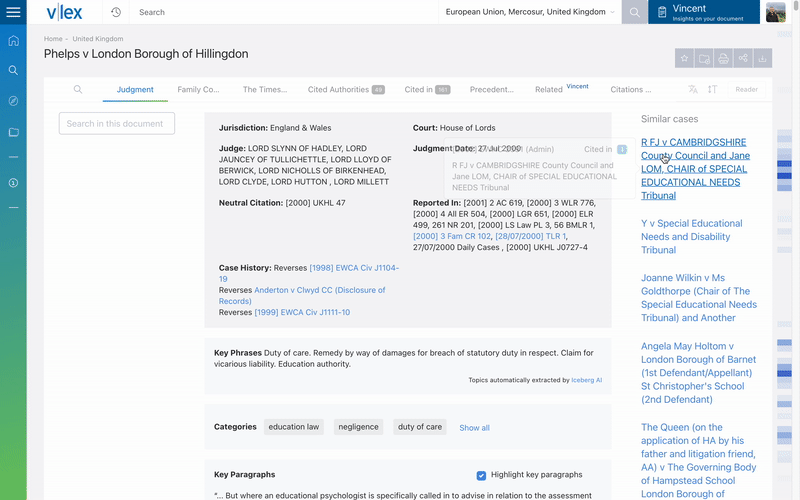Open the Iceberg AI link
Screen dimensions: 800x500
tap(586, 380)
